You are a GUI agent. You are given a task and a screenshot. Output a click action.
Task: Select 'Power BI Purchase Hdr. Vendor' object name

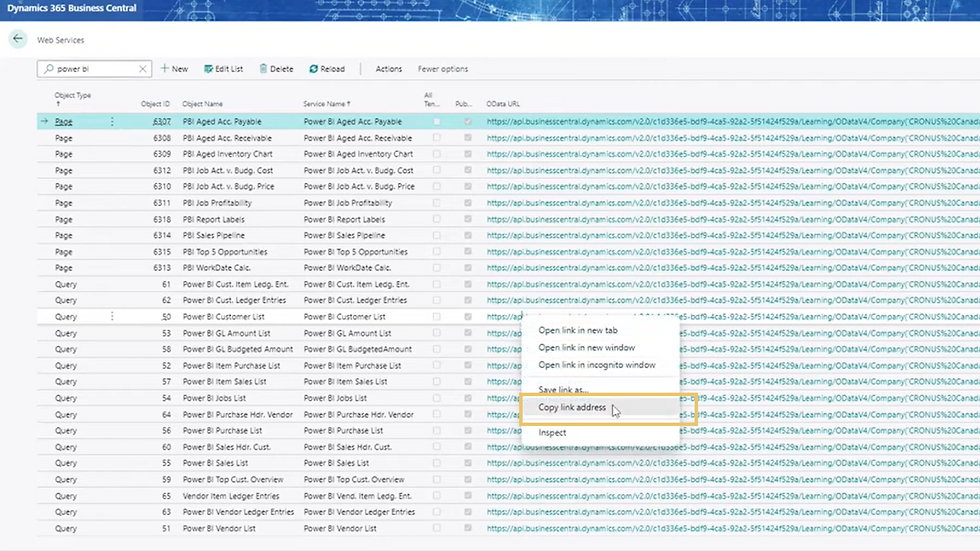pyautogui.click(x=238, y=414)
